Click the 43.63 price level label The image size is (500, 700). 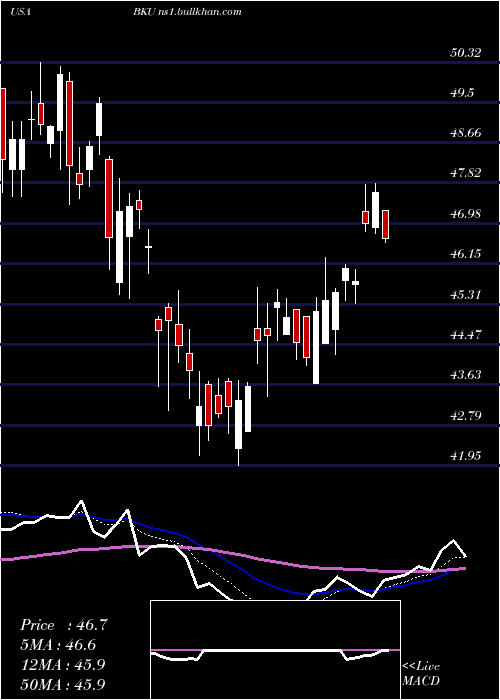(x=466, y=375)
